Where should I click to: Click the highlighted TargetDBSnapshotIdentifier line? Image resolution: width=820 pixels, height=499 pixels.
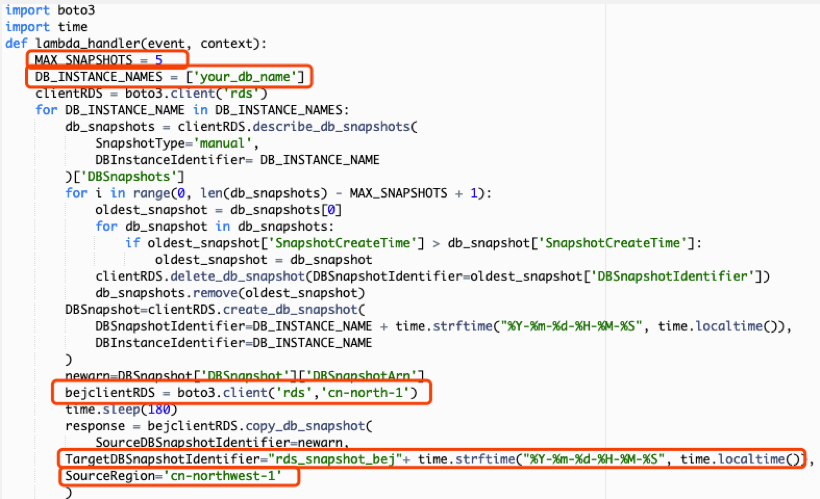click(x=432, y=459)
